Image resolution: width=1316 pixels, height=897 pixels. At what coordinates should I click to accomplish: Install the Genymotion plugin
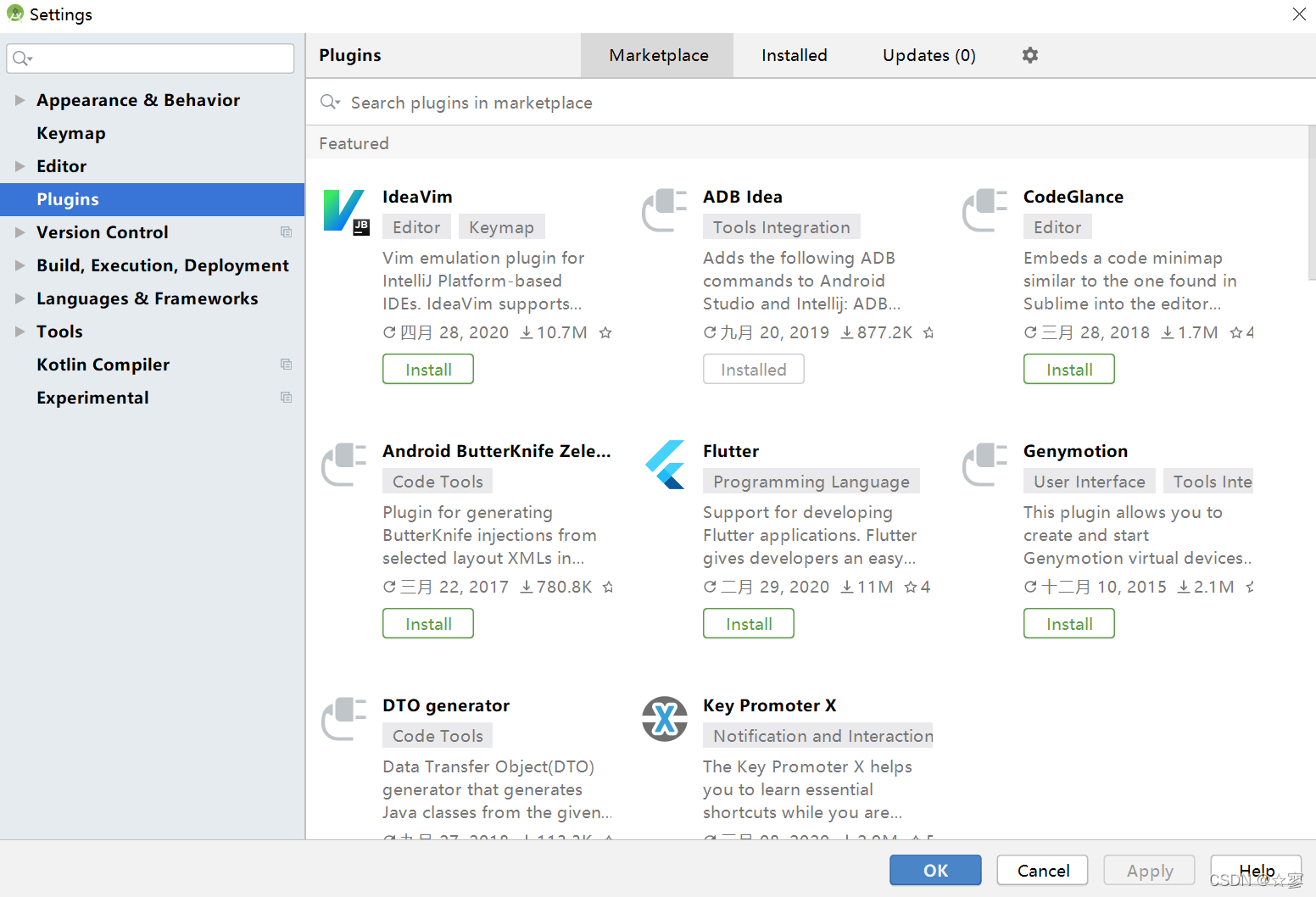click(x=1069, y=623)
